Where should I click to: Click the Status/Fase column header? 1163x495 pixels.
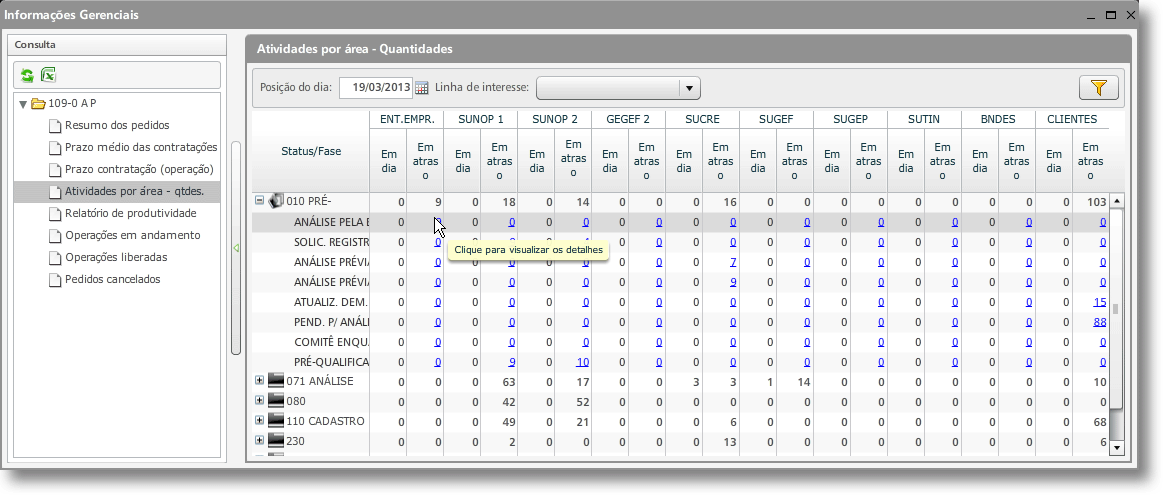click(x=311, y=151)
